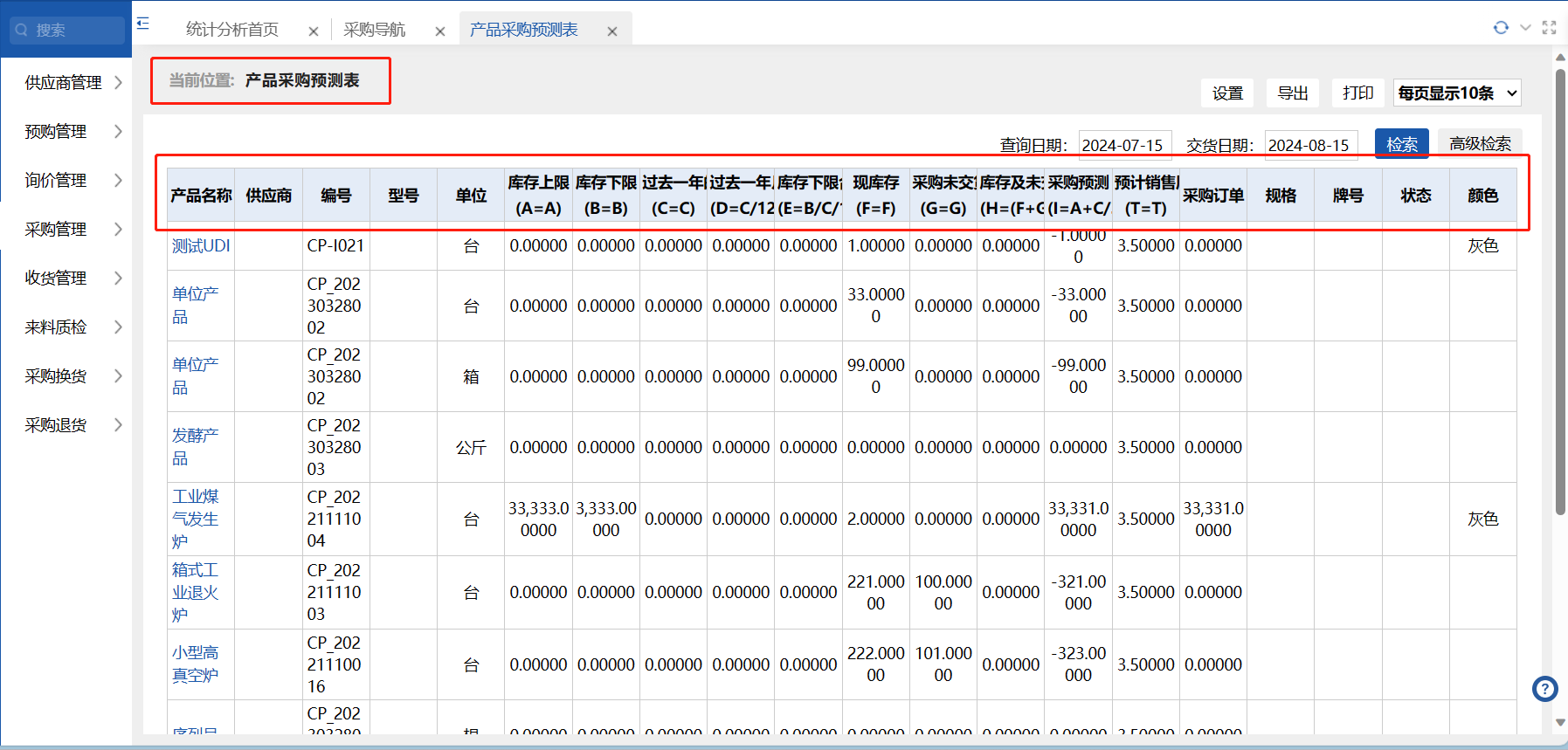The width and height of the screenshot is (1568, 750).
Task: Open the 小型高真空炉 product link
Action: click(196, 664)
